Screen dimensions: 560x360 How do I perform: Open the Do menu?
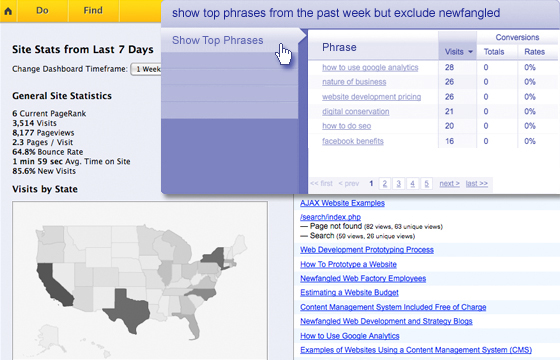pyautogui.click(x=42, y=11)
